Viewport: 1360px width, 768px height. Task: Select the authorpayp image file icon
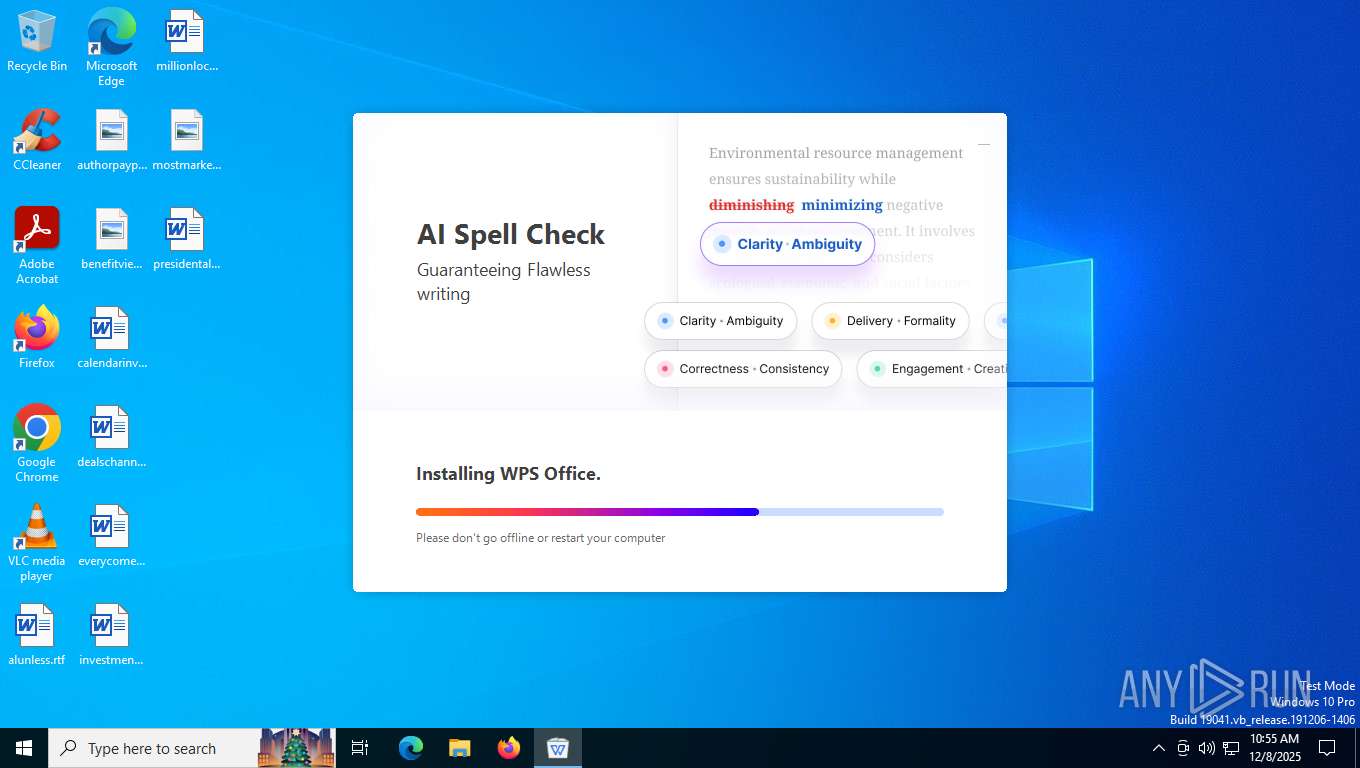[x=111, y=140]
